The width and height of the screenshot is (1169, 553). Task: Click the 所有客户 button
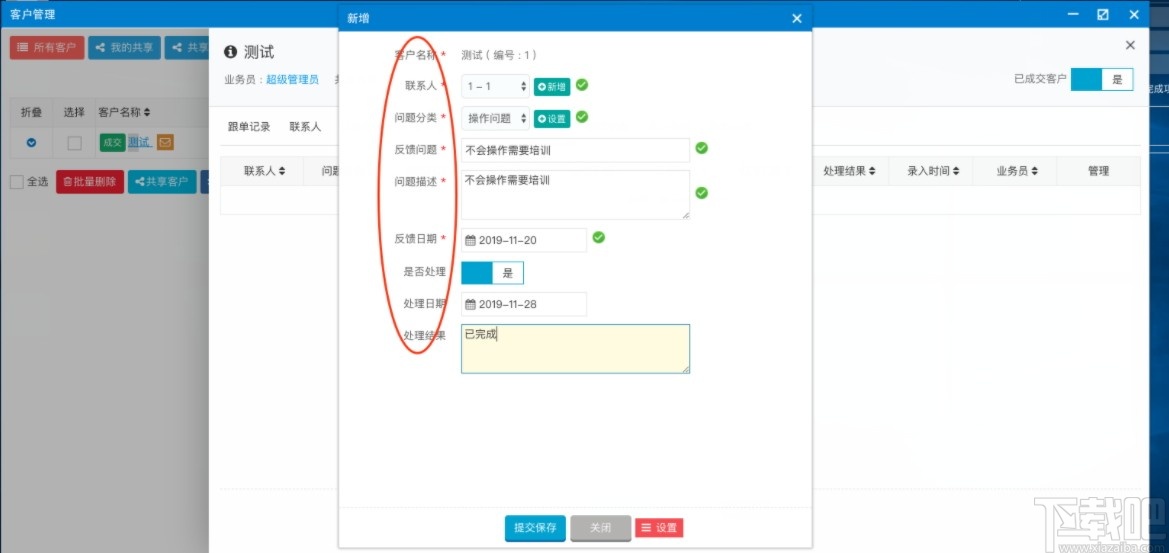pyautogui.click(x=47, y=48)
